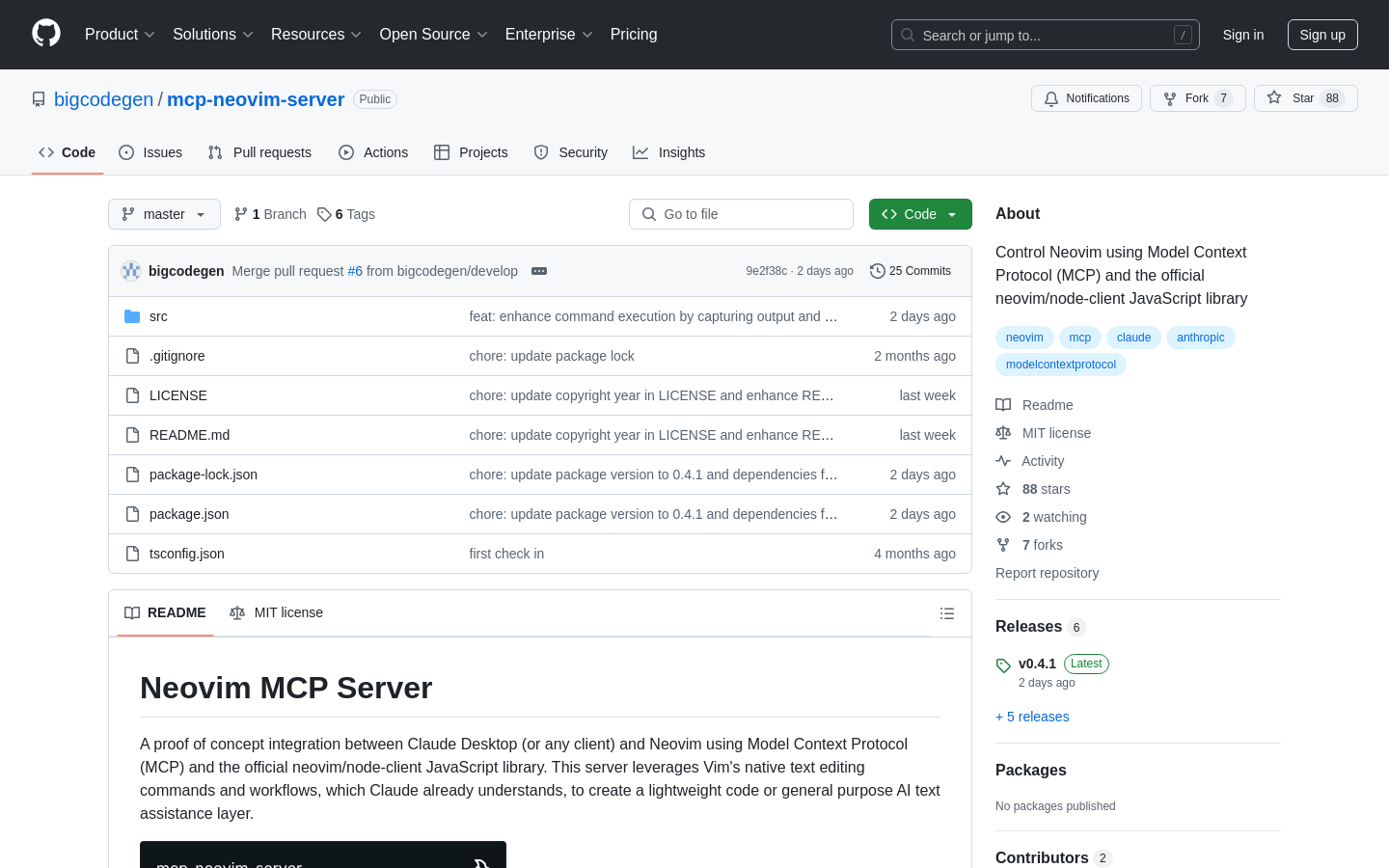The width and height of the screenshot is (1389, 868).
Task: Click the anthropic topic tag
Action: point(1201,338)
